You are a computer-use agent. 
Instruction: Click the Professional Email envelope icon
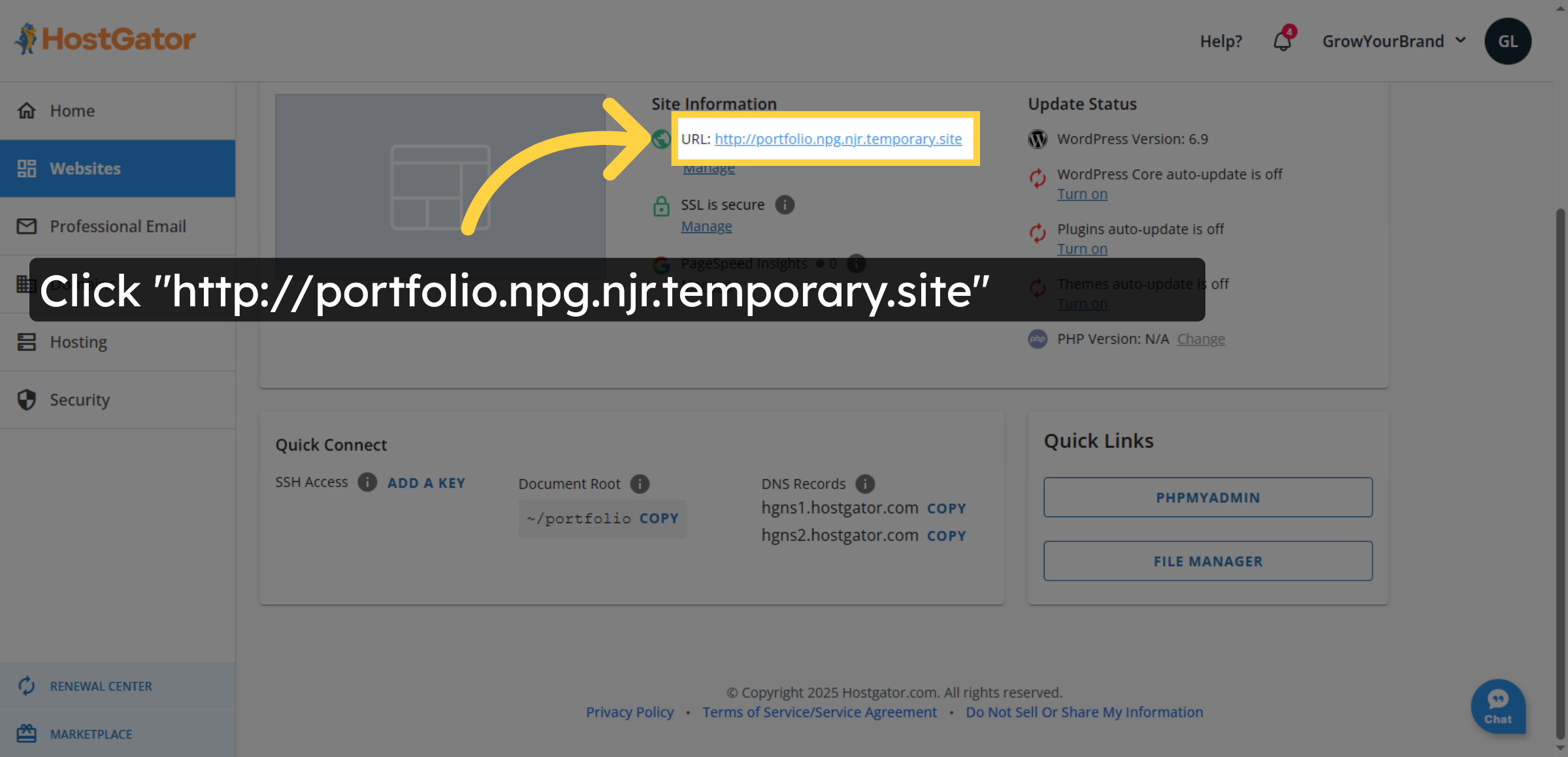pyautogui.click(x=26, y=226)
